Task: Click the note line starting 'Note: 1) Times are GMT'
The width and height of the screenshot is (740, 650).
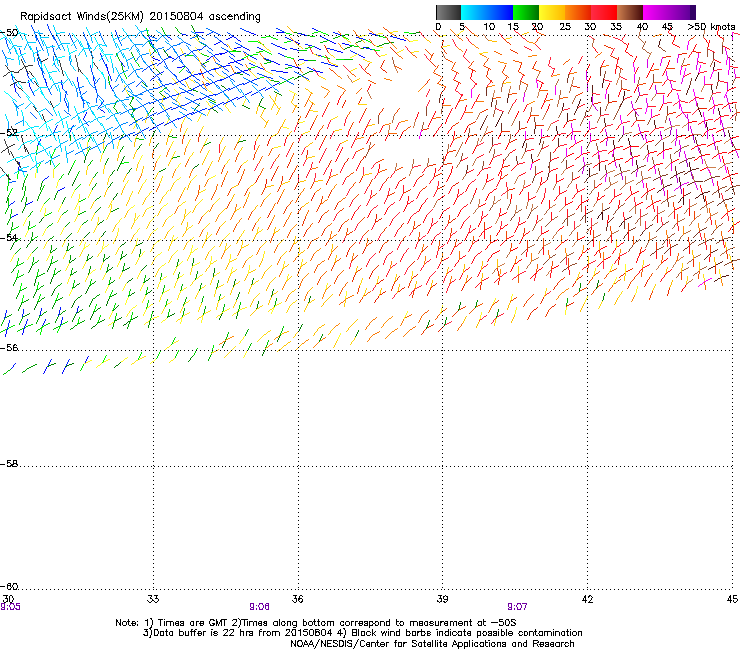Action: (x=316, y=623)
